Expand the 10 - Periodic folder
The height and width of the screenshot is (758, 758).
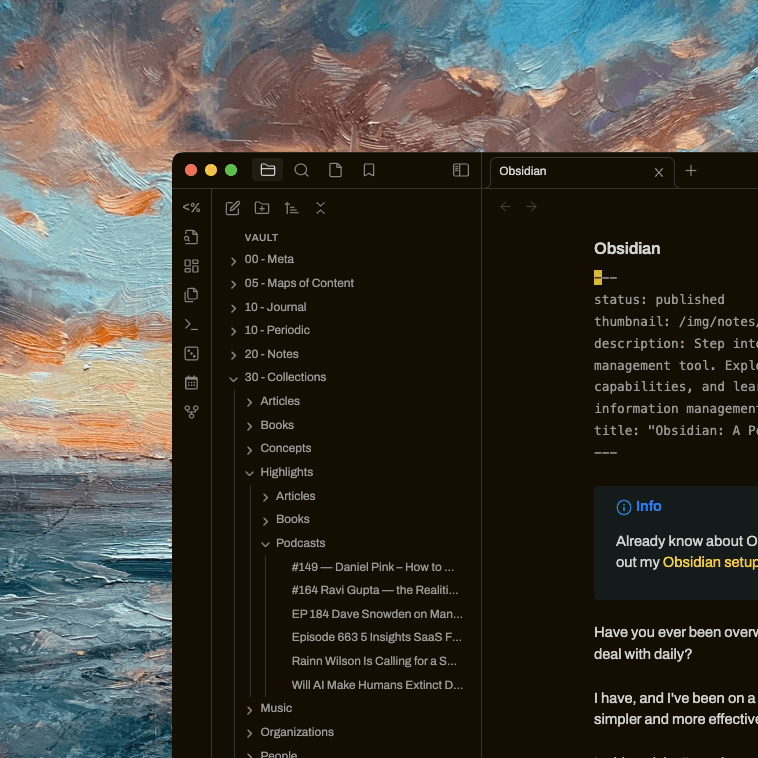(233, 331)
